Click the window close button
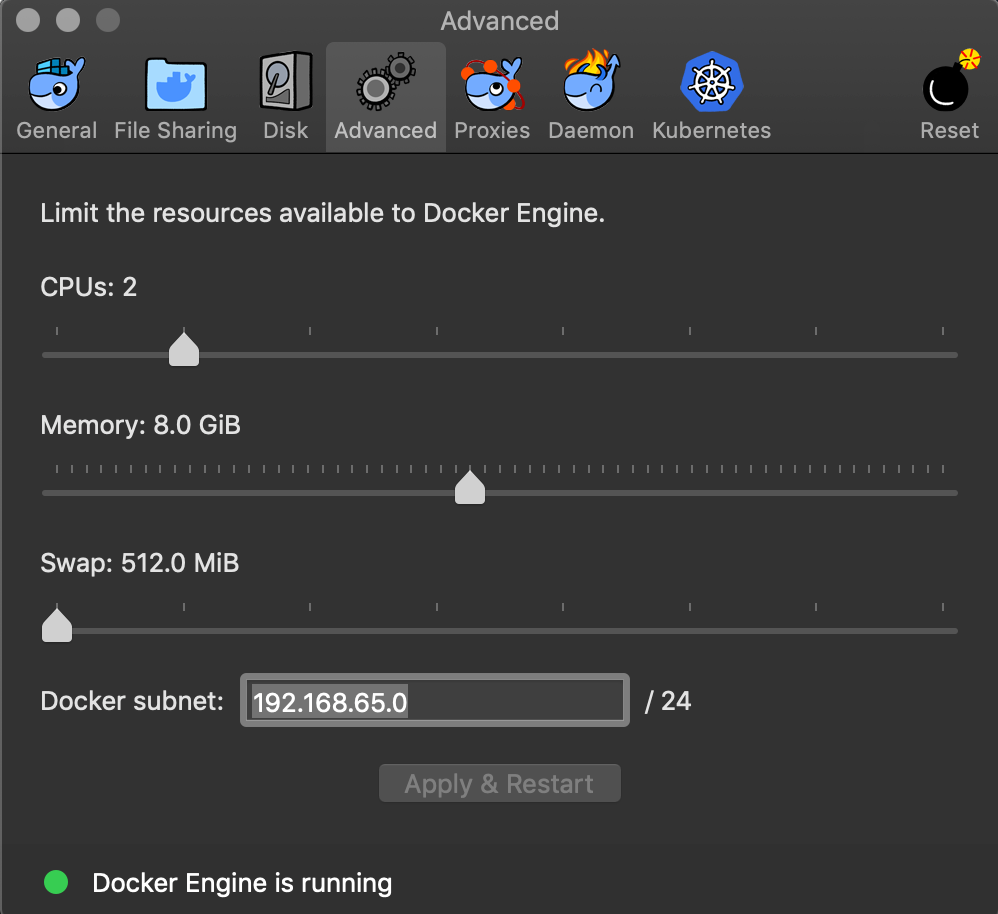Image resolution: width=998 pixels, height=914 pixels. (28, 20)
